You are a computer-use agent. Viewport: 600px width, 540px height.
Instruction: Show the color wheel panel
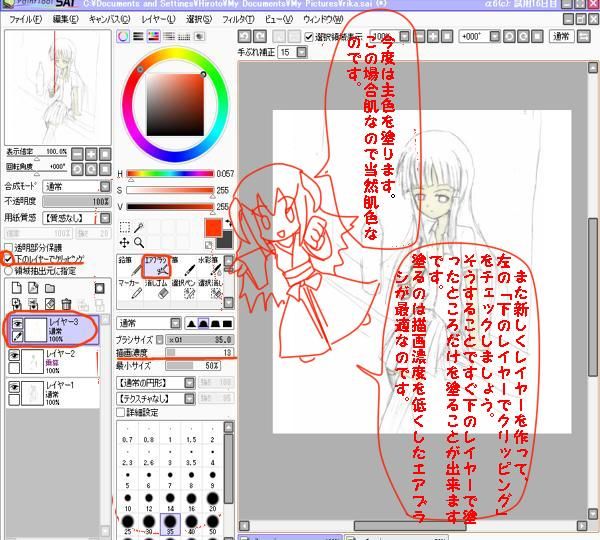click(x=123, y=36)
